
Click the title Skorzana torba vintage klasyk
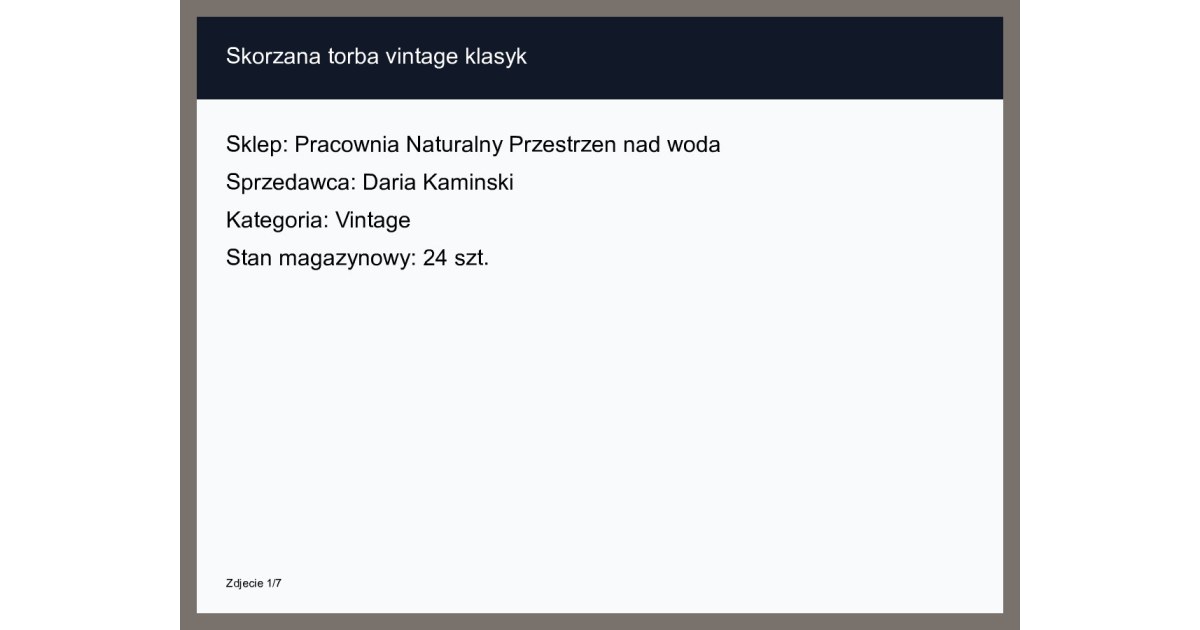376,57
